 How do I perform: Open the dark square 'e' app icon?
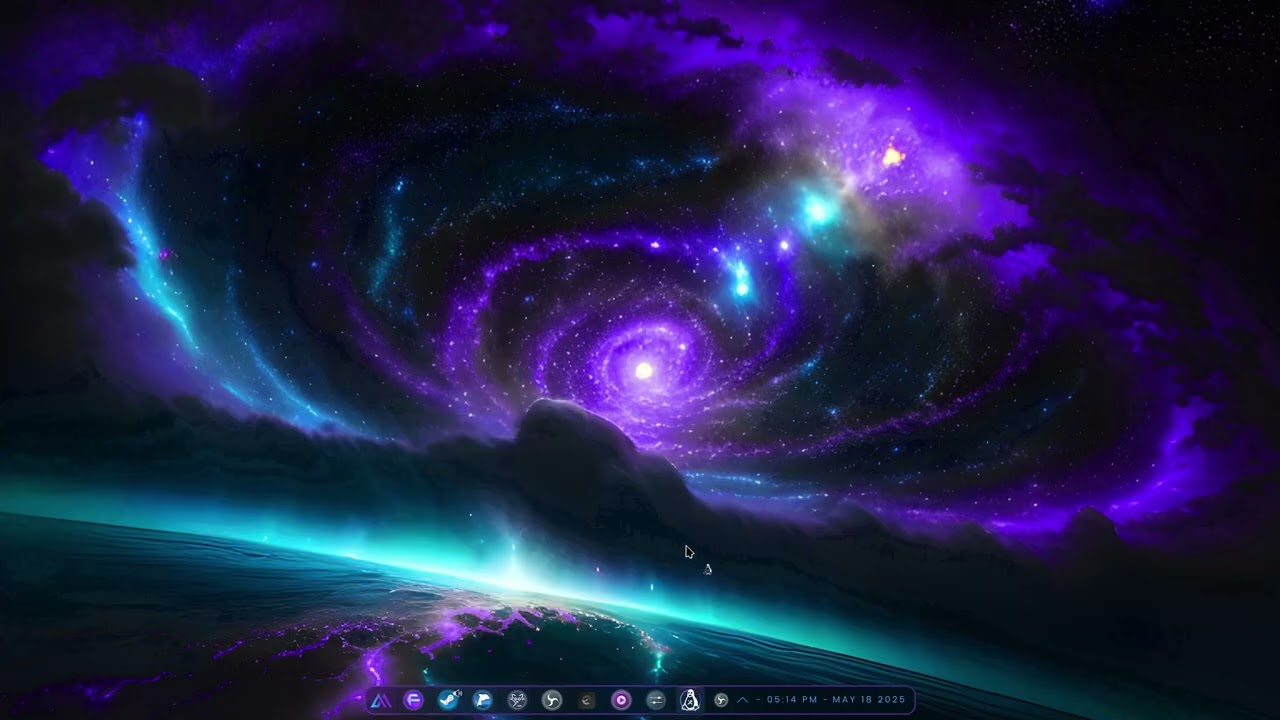(586, 700)
